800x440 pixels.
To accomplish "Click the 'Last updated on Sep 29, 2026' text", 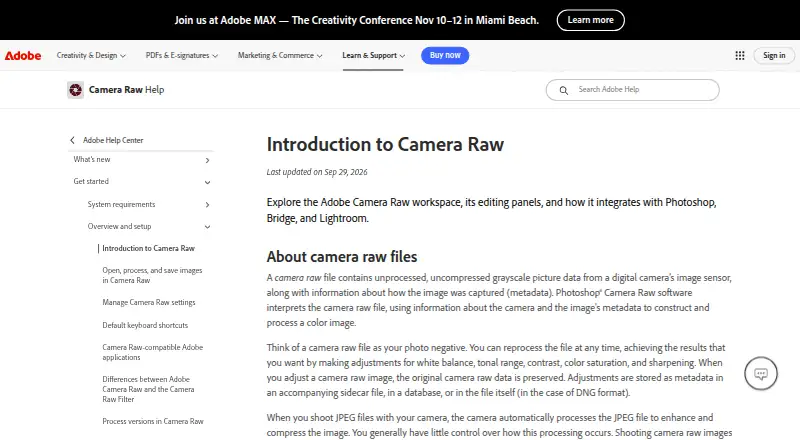I will pos(317,172).
